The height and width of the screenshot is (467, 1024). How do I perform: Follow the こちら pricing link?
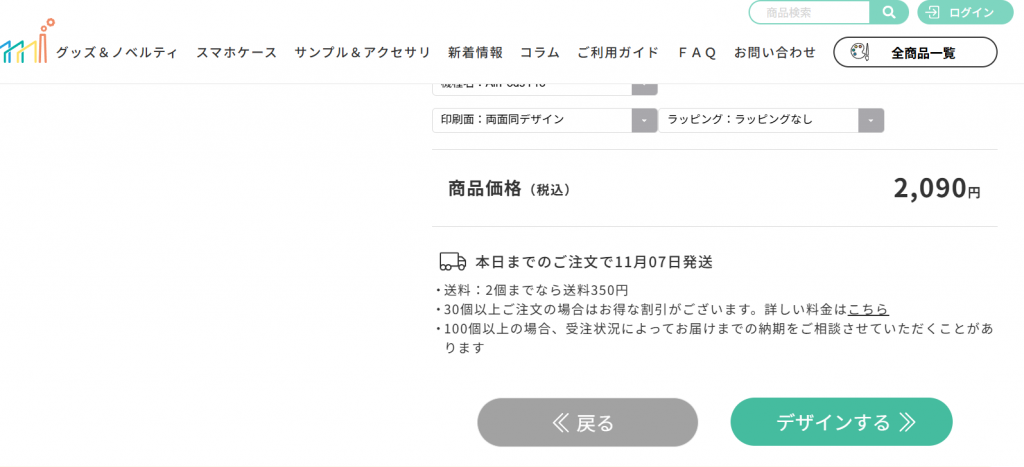point(868,310)
